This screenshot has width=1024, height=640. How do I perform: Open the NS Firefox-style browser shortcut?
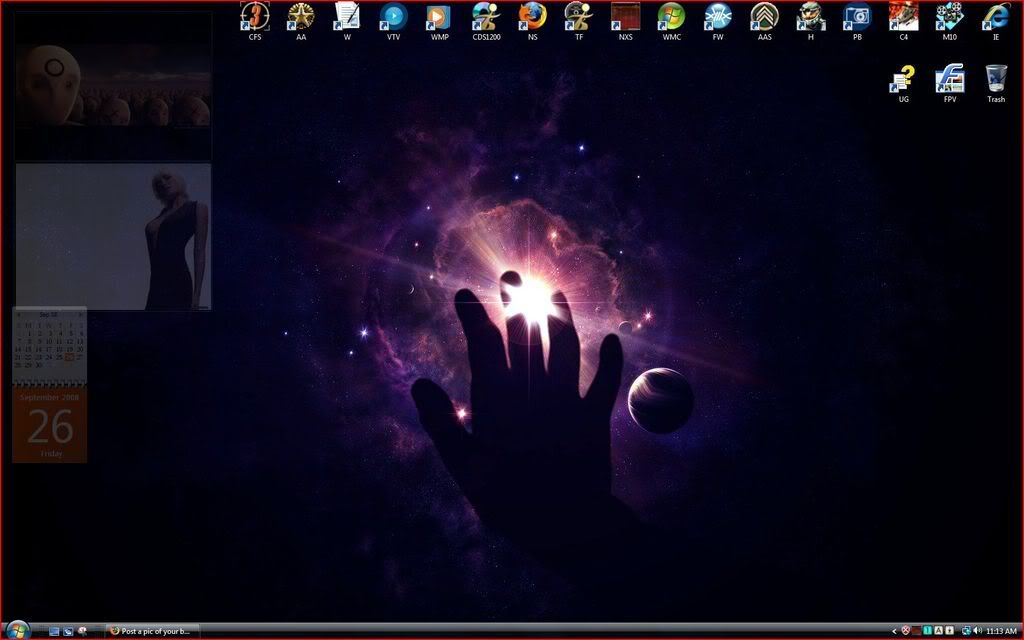click(x=532, y=17)
